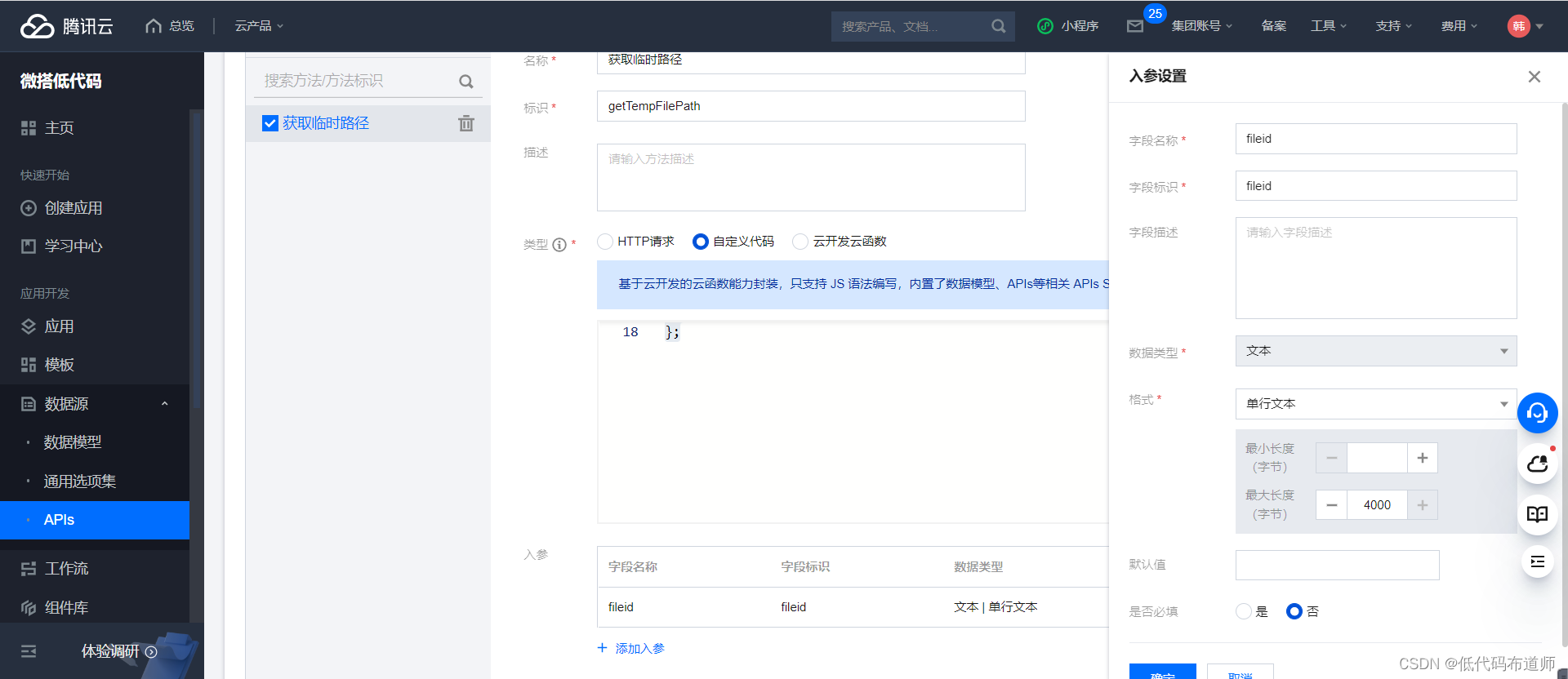
Task: Collapse the 数据源 sidebar group
Action: (x=165, y=404)
